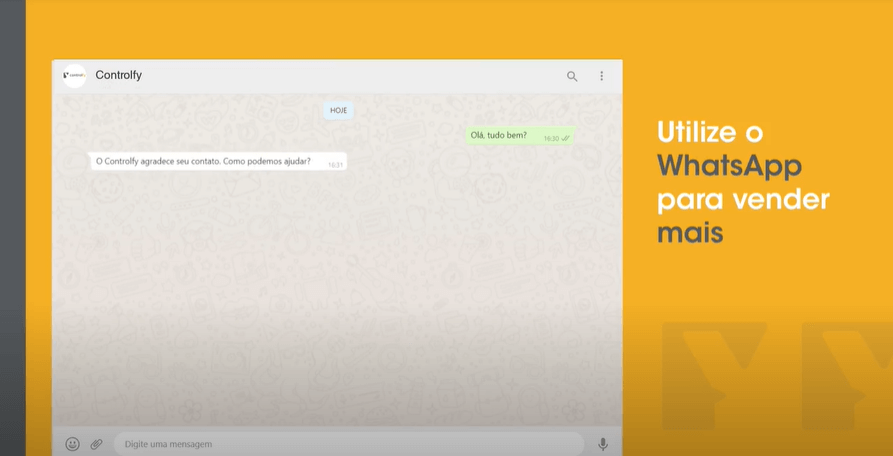Click the double check mark read receipt
Viewport: 893px width, 456px height.
tap(566, 138)
